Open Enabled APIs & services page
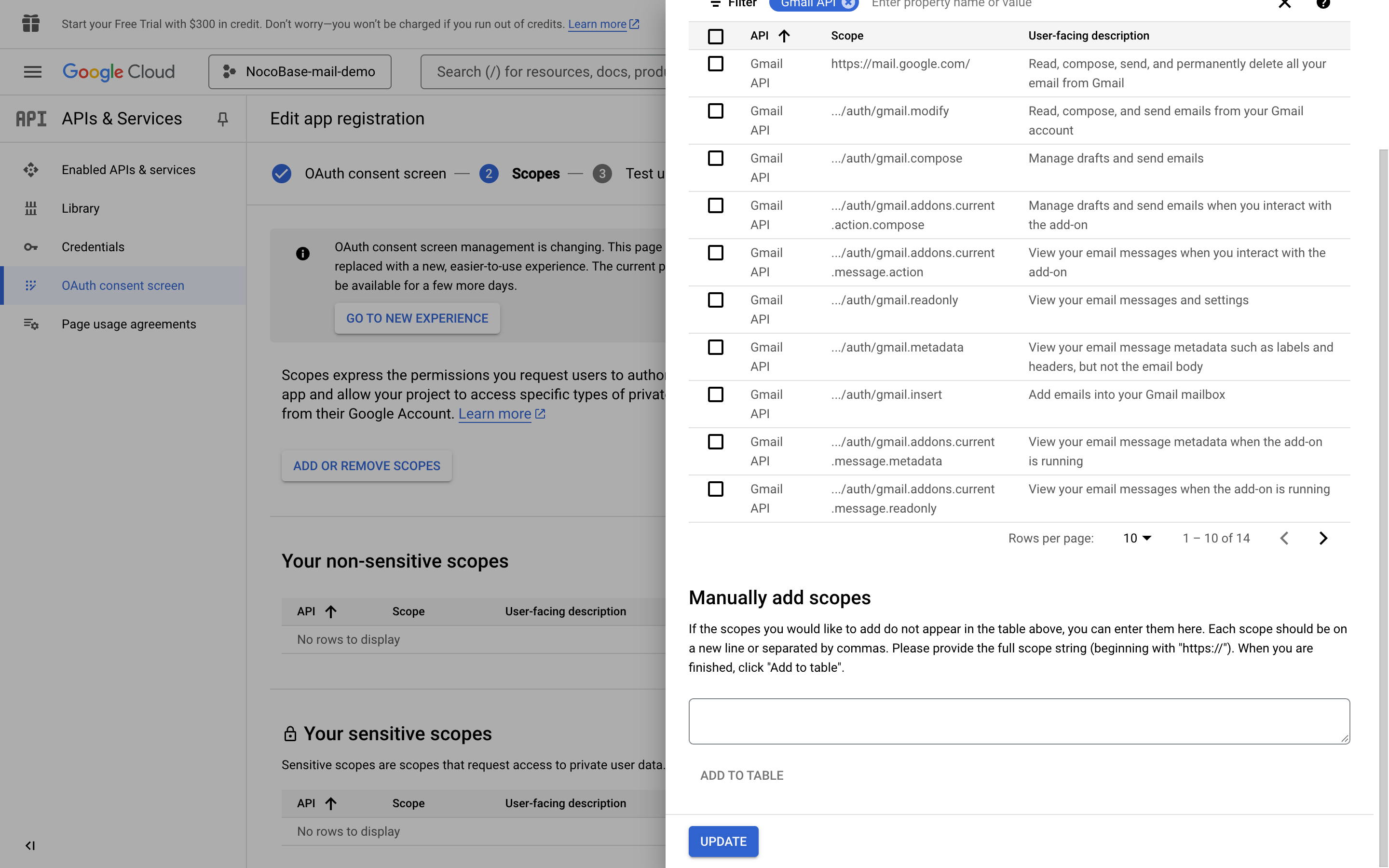The height and width of the screenshot is (868, 1389). 128,170
